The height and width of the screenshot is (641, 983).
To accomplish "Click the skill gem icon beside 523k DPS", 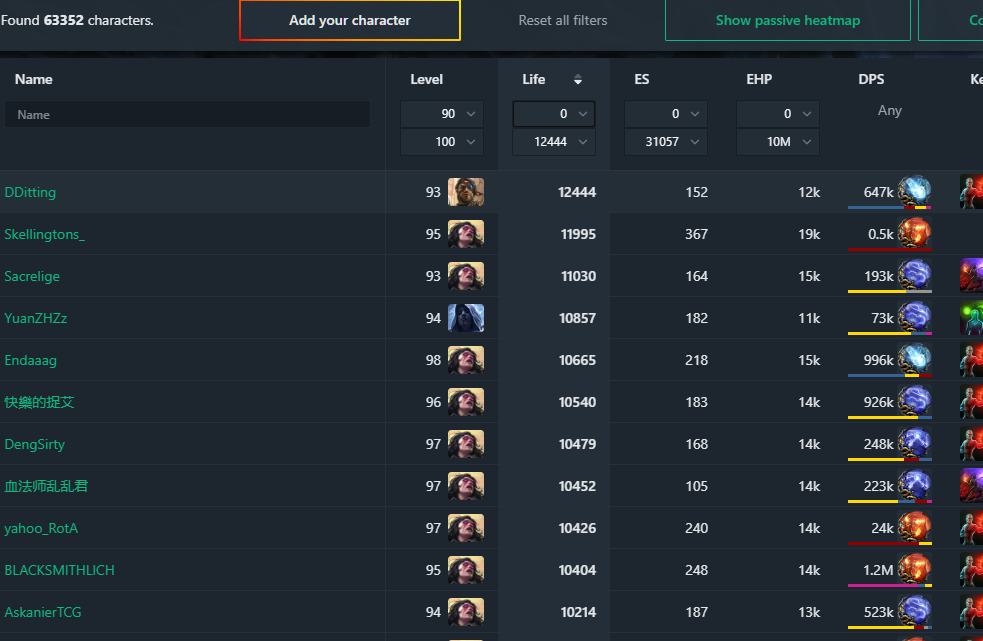I will (914, 610).
